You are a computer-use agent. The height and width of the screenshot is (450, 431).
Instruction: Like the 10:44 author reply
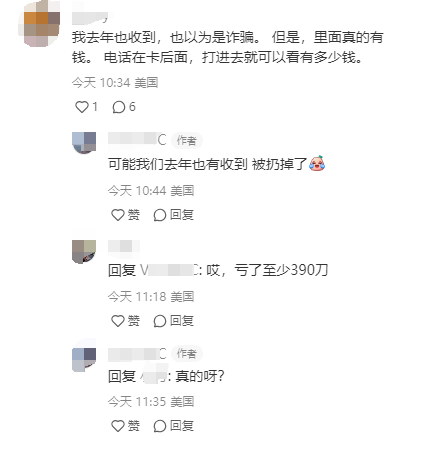(125, 215)
